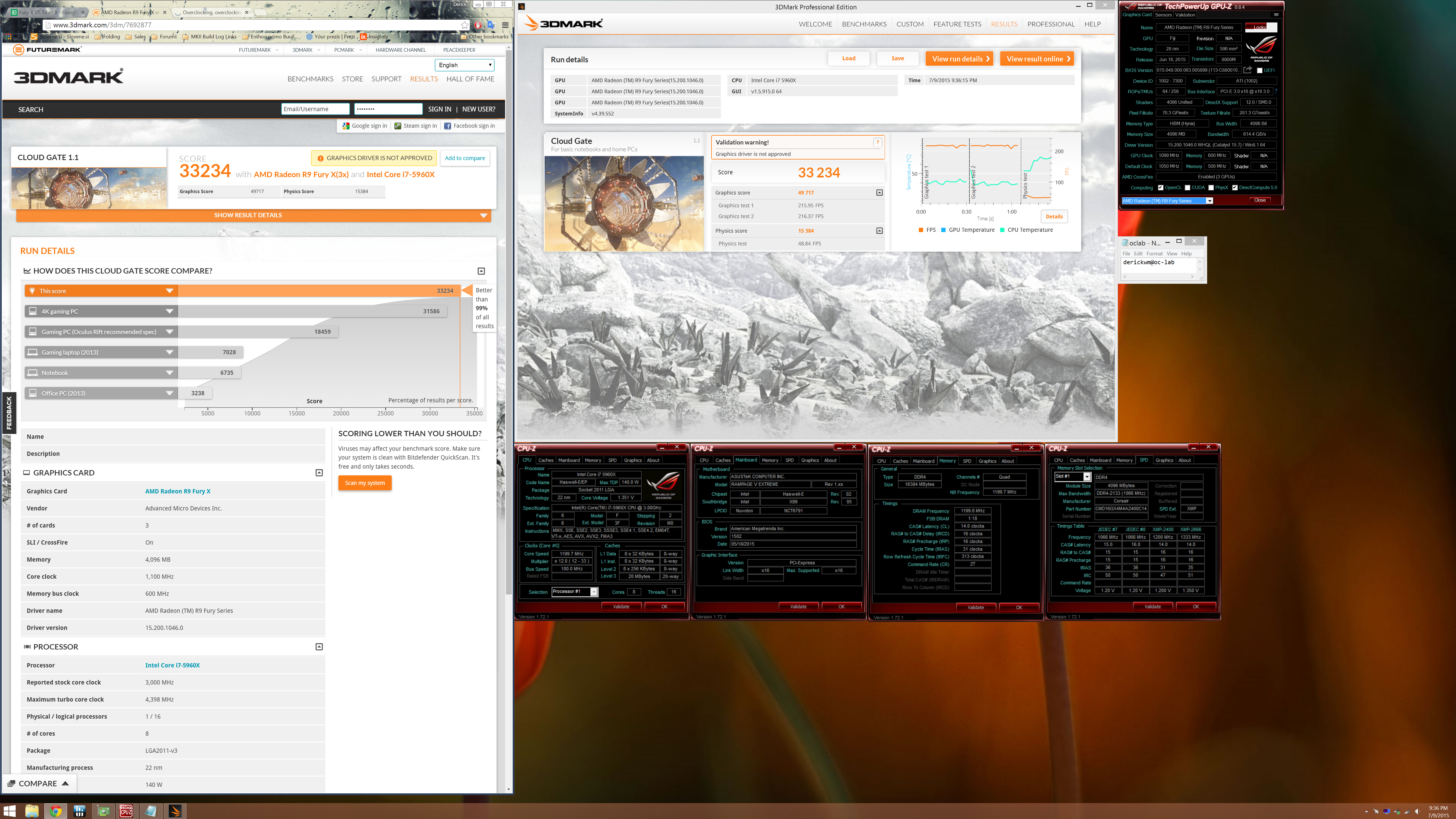
Task: Toggle PhysX checkbox in GPU-Z
Action: tap(1211, 188)
